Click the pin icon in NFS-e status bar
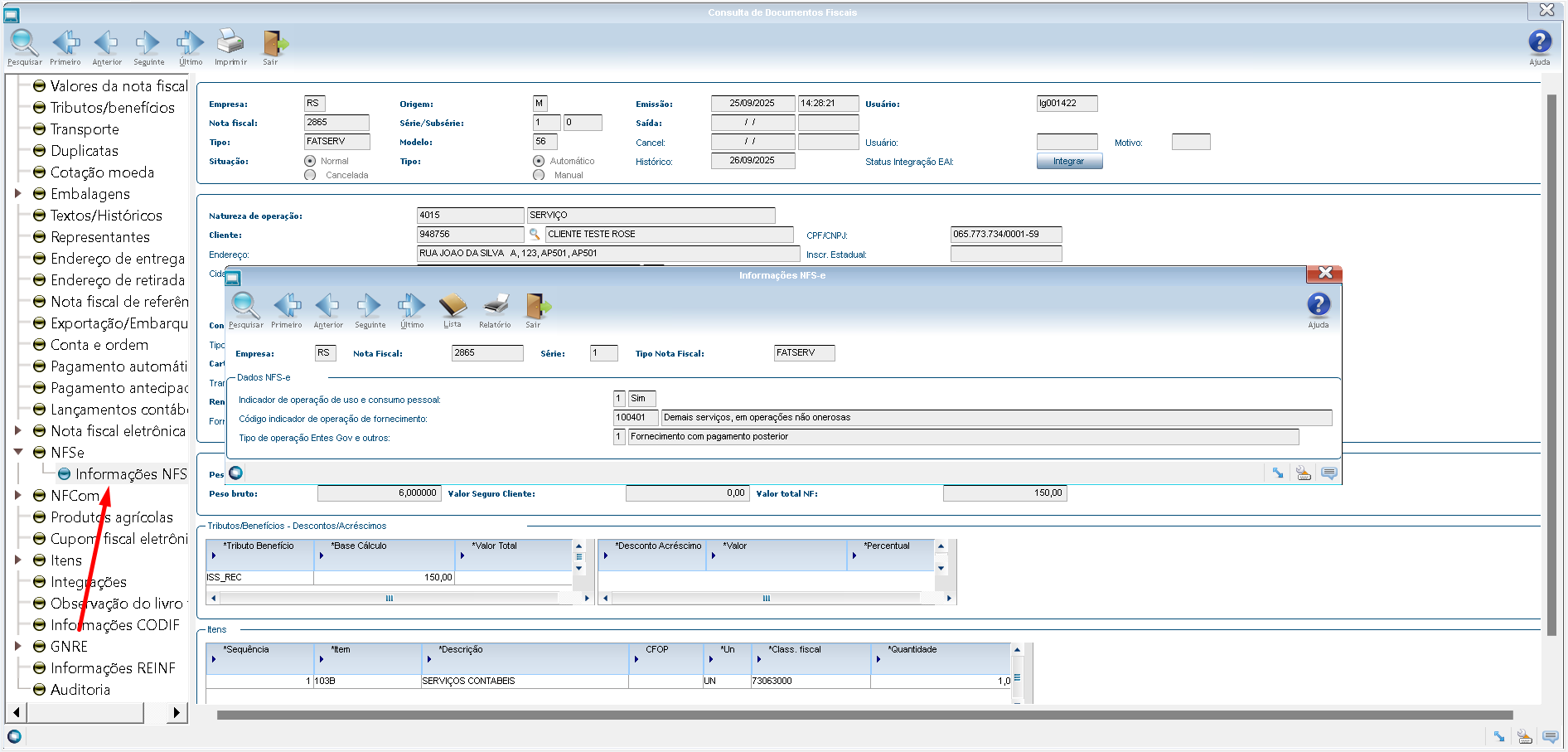1568x752 pixels. [1278, 473]
